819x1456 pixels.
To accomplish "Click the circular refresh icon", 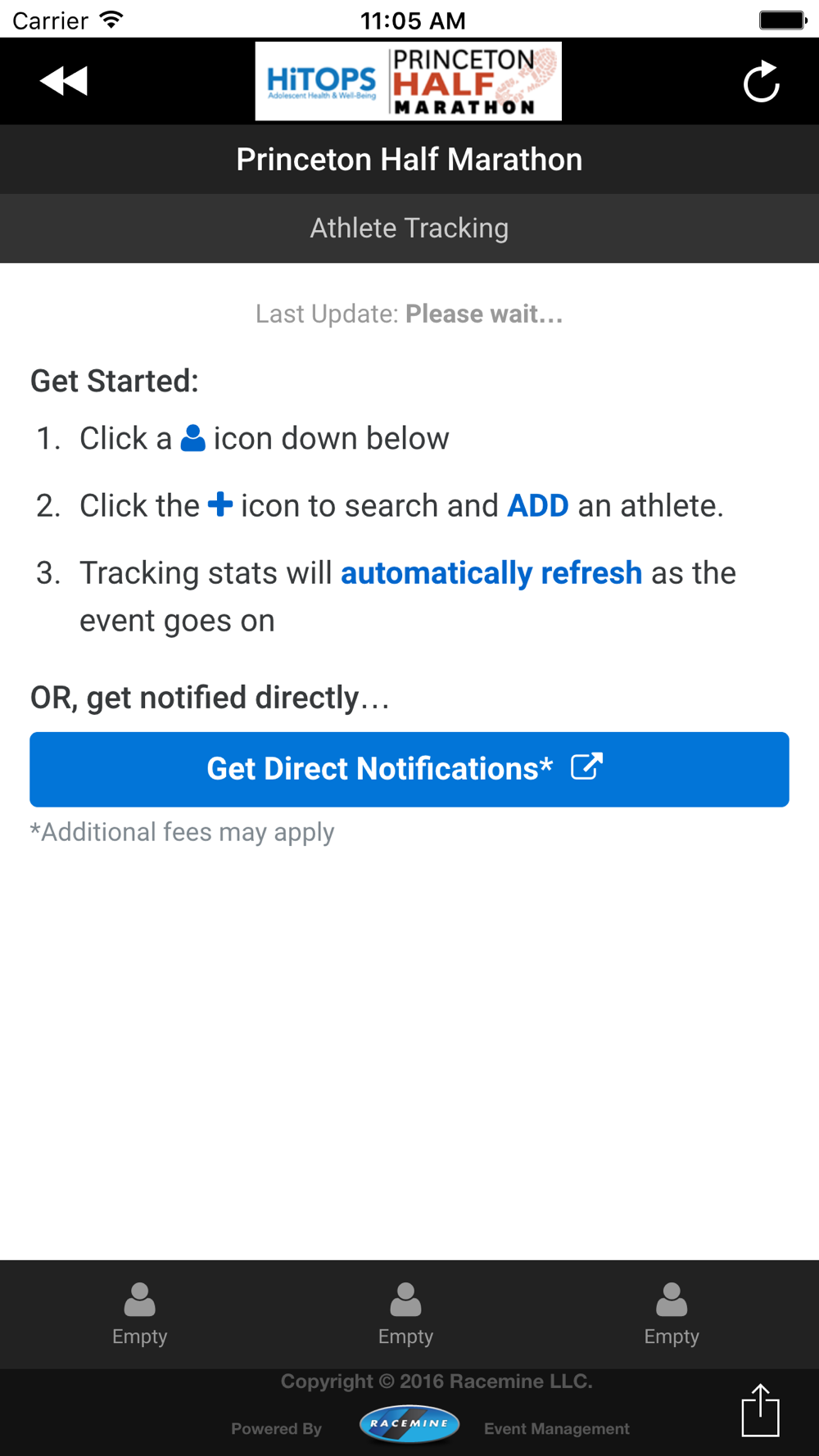I will point(761,81).
